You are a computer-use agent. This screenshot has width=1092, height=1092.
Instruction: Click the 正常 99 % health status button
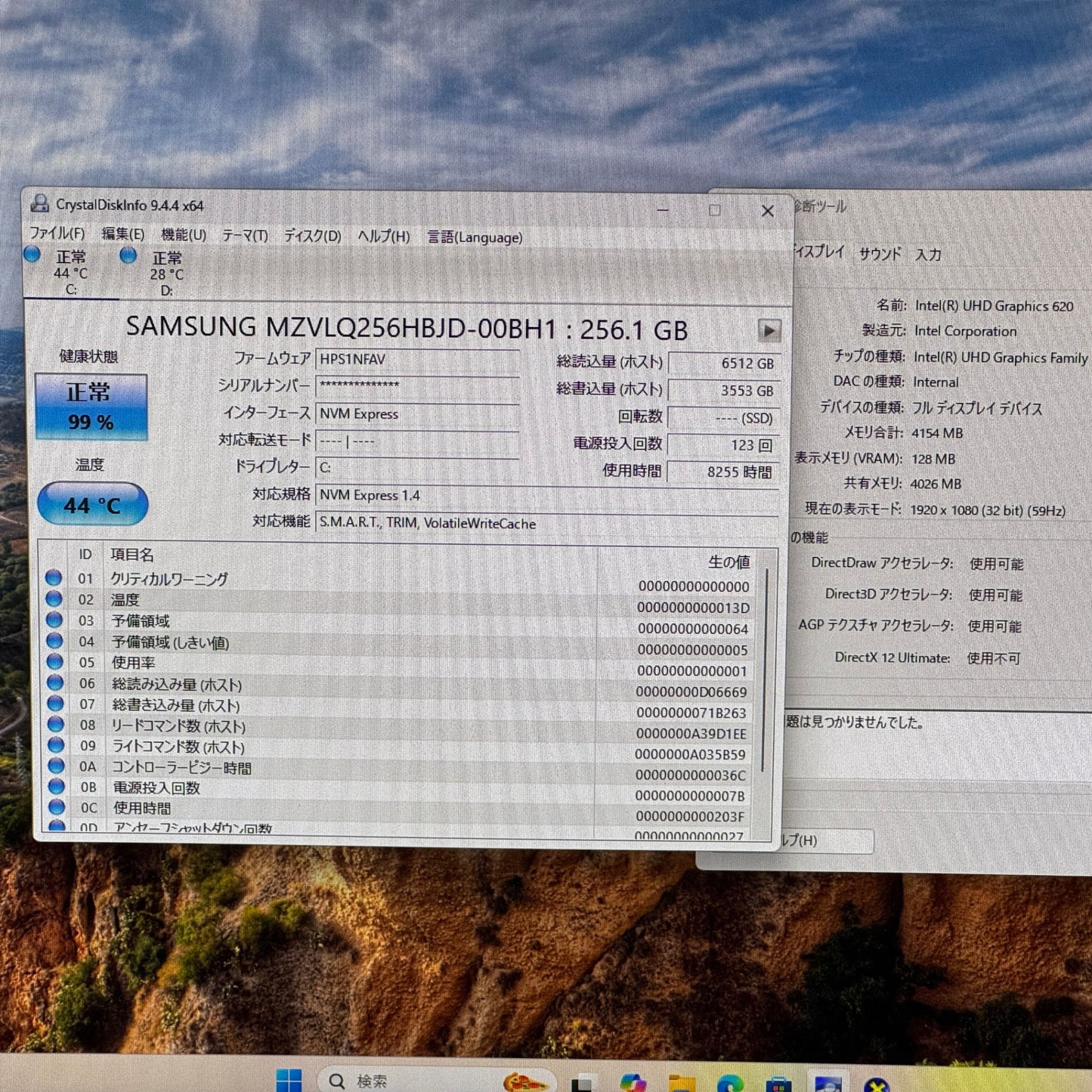click(x=91, y=407)
